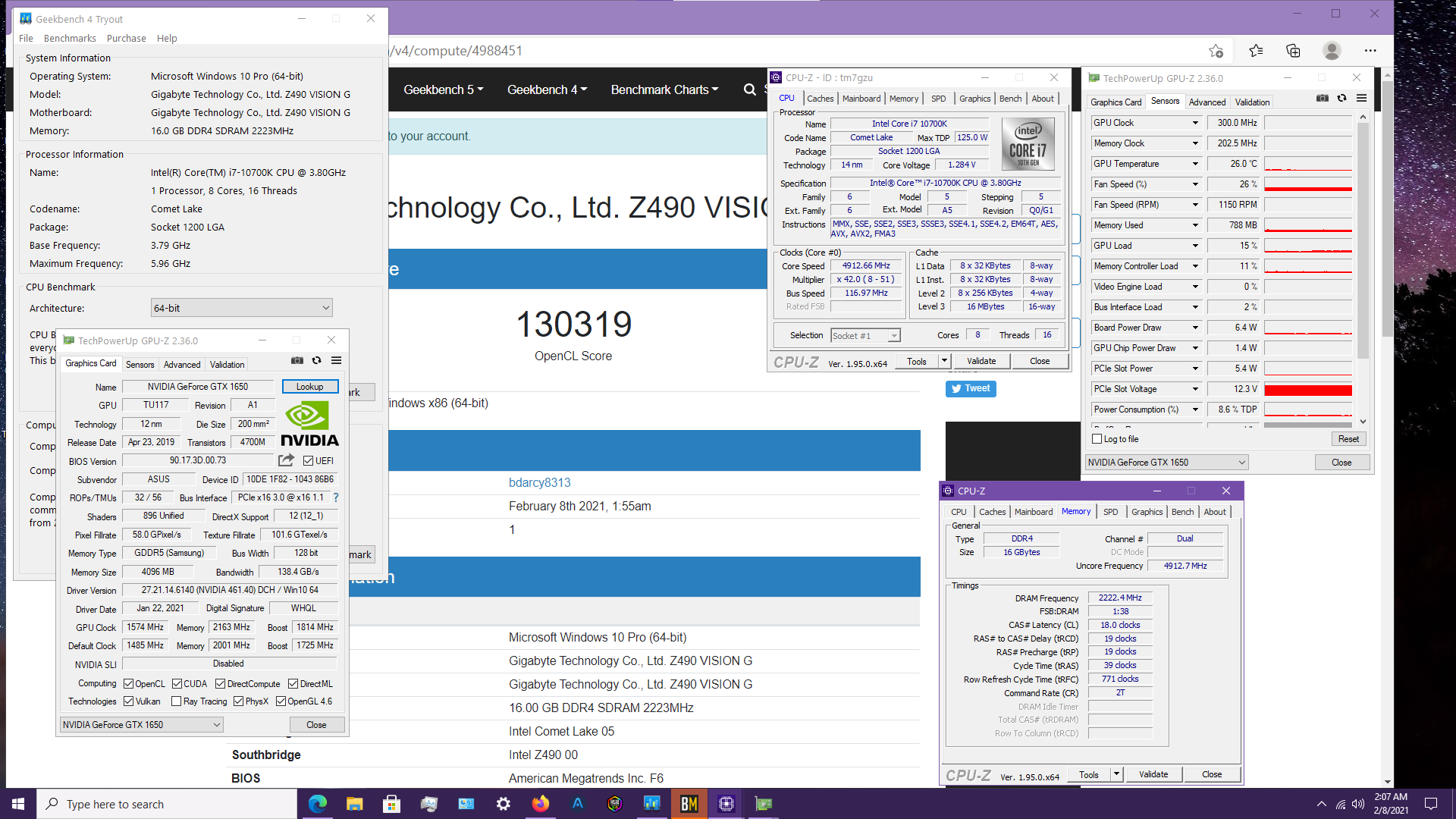Open menu icon in GPU-Z Sensors window
Image resolution: width=1456 pixels, height=819 pixels.
coord(1362,99)
